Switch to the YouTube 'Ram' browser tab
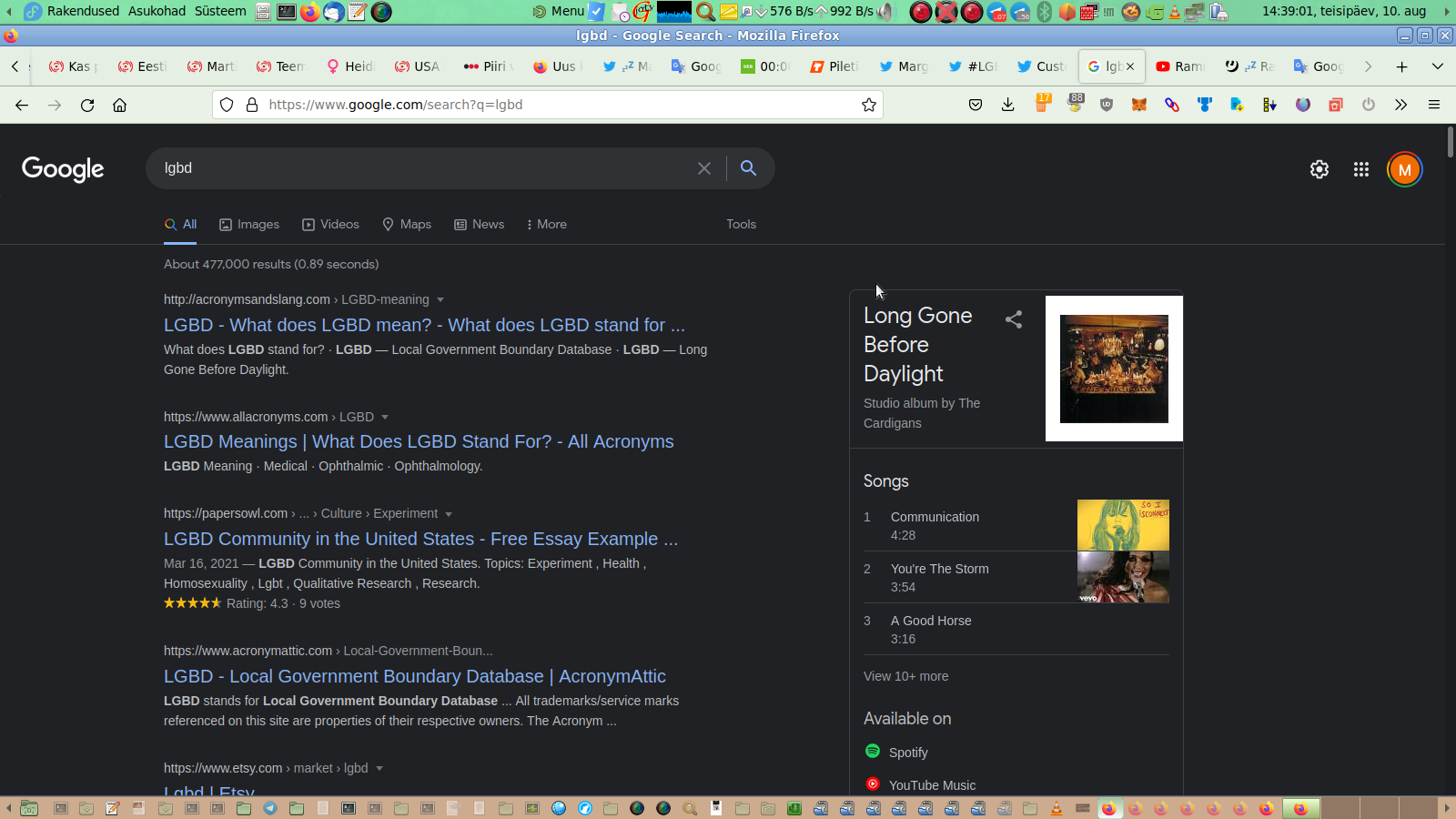This screenshot has width=1456, height=819. [x=1180, y=66]
